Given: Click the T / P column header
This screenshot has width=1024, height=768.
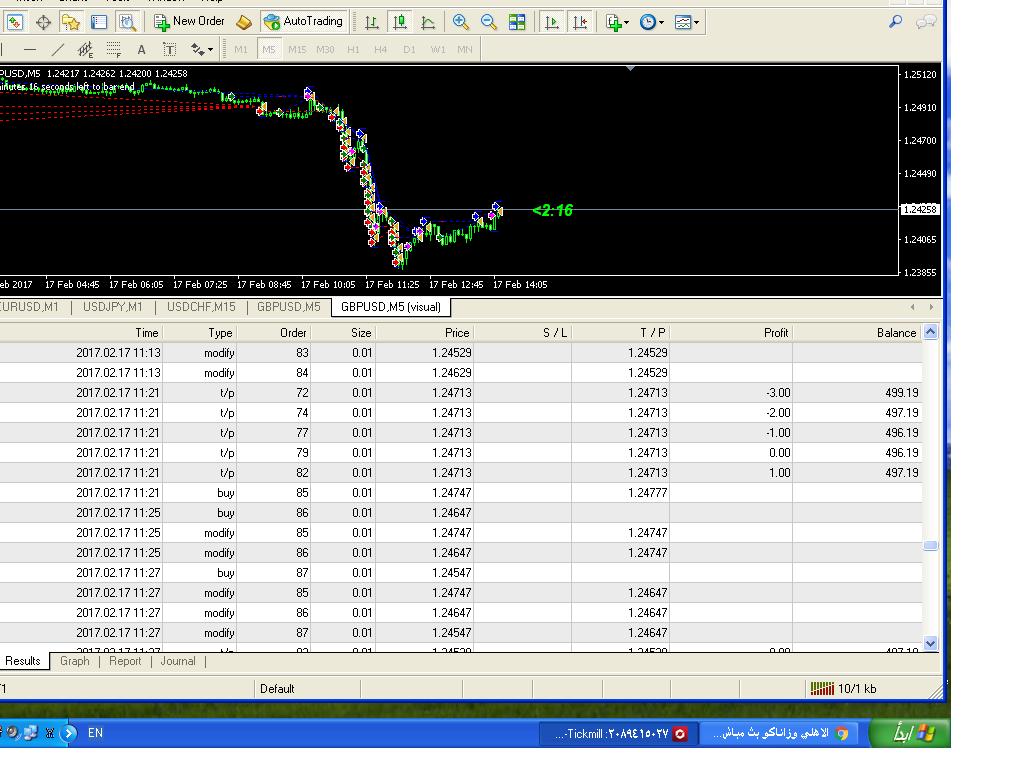Looking at the screenshot, I should [x=620, y=332].
